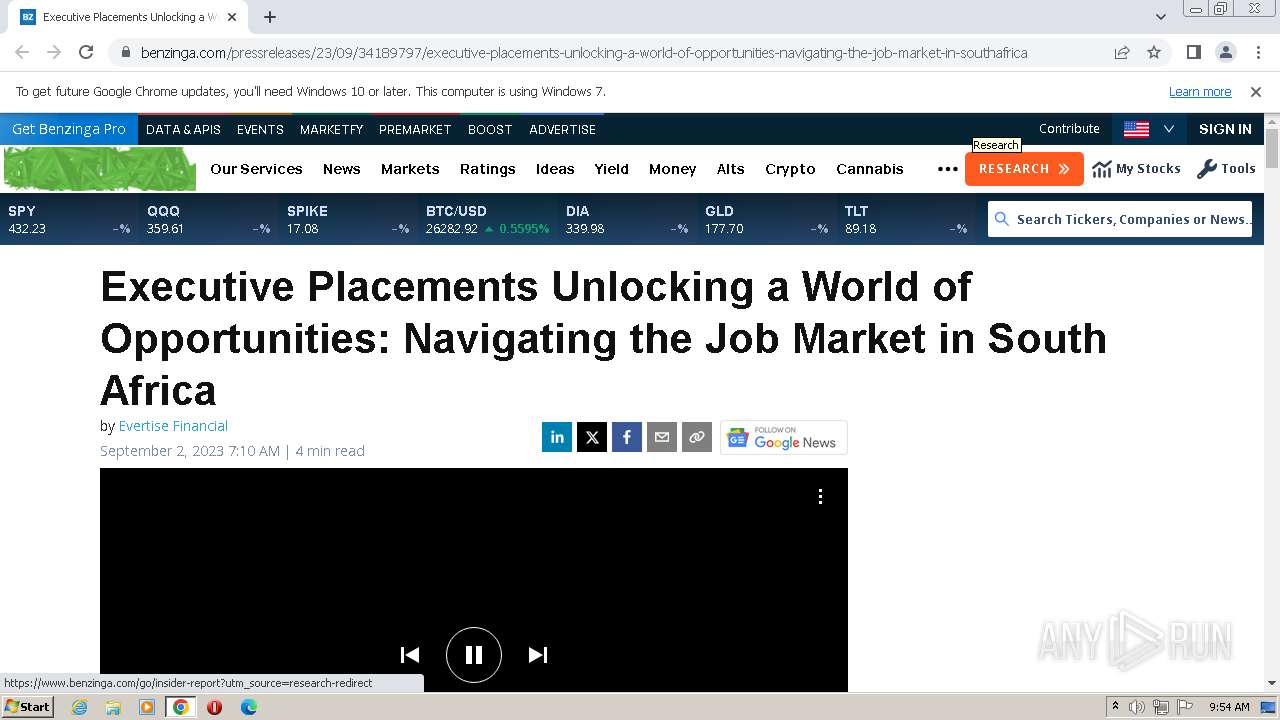Open video player three-dot options menu
This screenshot has width=1280, height=720.
coord(820,497)
